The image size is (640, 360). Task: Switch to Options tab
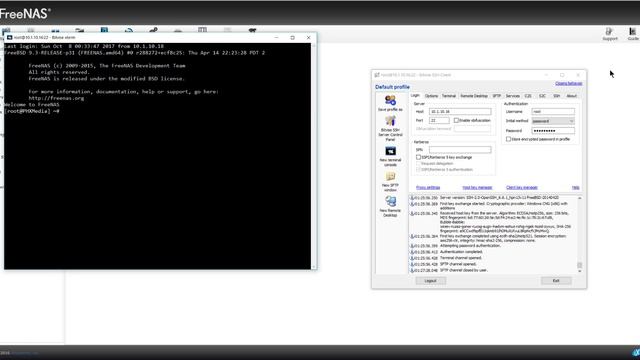click(431, 96)
